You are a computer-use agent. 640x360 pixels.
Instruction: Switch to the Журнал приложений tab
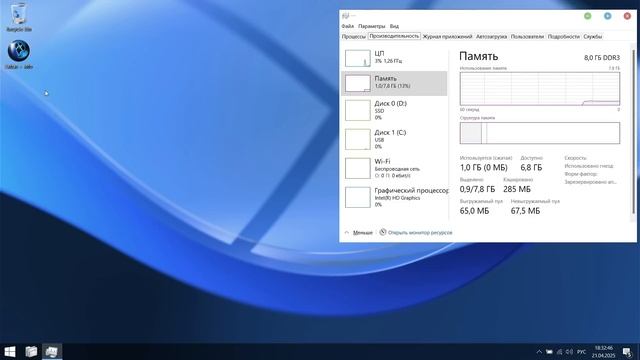(x=447, y=37)
